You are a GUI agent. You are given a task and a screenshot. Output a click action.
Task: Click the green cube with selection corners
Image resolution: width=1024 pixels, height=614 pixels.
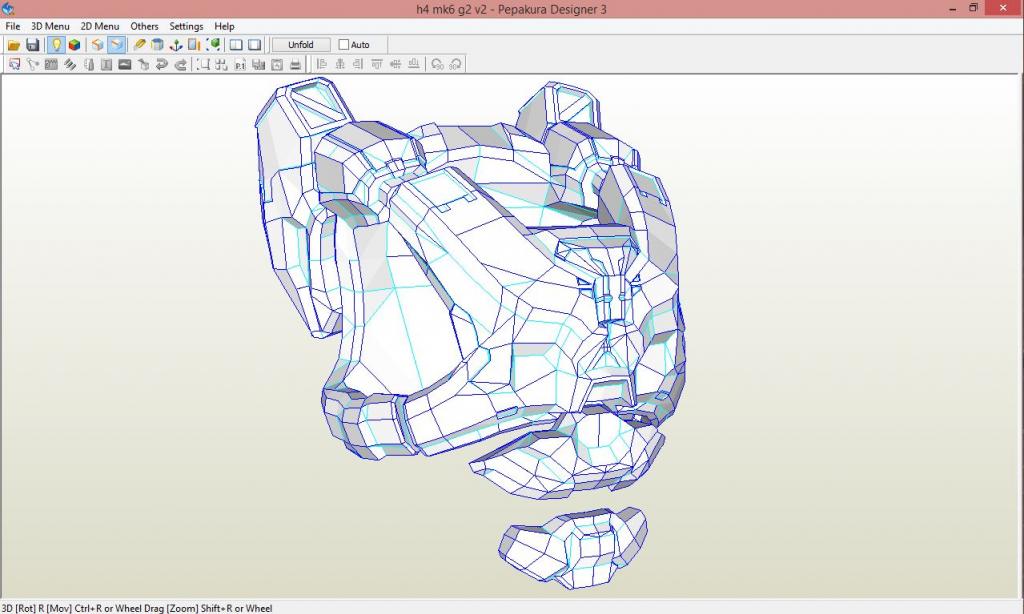point(213,45)
